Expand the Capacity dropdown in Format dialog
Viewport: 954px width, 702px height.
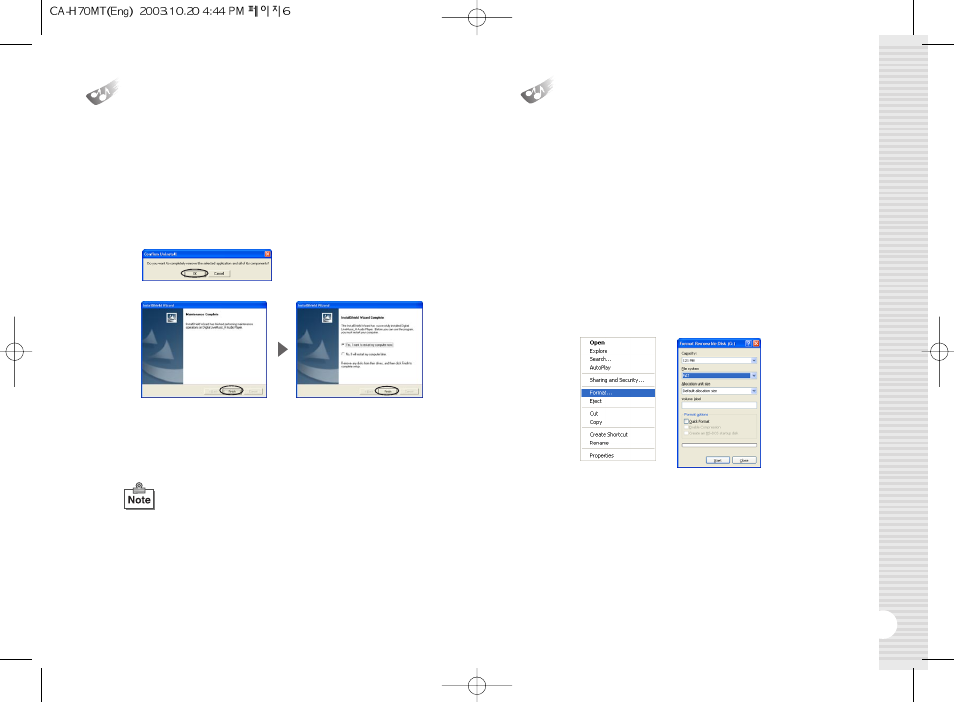pyautogui.click(x=754, y=361)
